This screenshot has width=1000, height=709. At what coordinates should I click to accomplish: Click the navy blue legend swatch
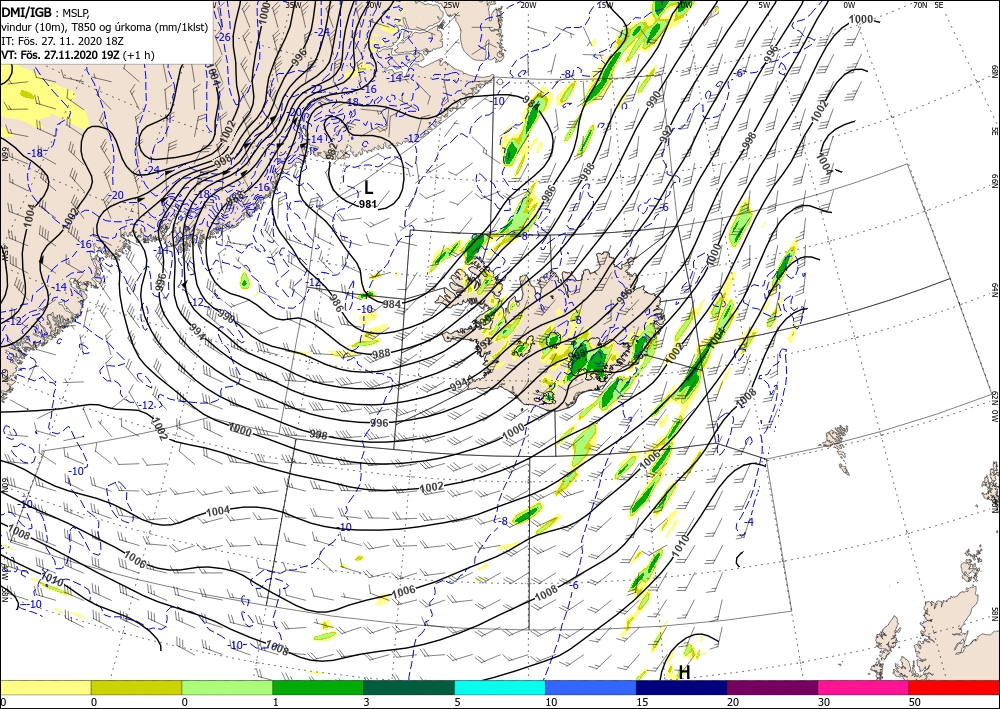(x=682, y=687)
